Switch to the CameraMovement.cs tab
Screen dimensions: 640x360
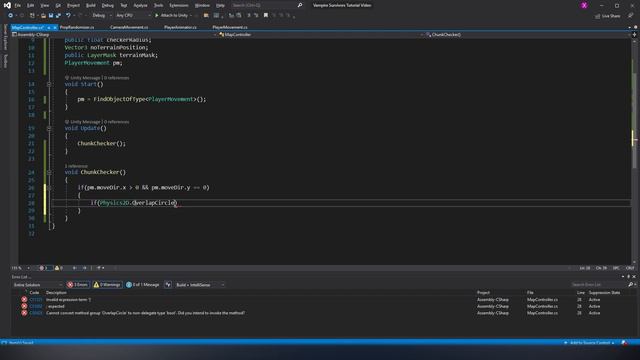(129, 27)
